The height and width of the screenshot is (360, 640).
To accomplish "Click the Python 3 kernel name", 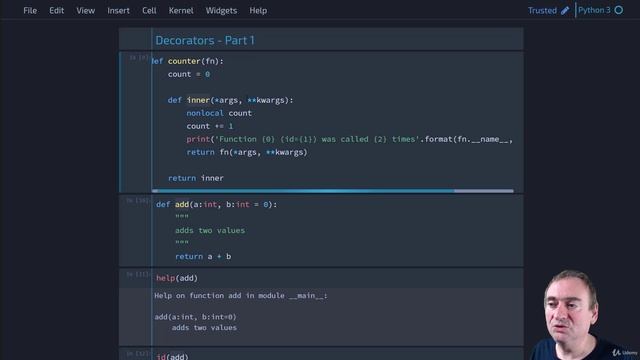I will pyautogui.click(x=594, y=10).
